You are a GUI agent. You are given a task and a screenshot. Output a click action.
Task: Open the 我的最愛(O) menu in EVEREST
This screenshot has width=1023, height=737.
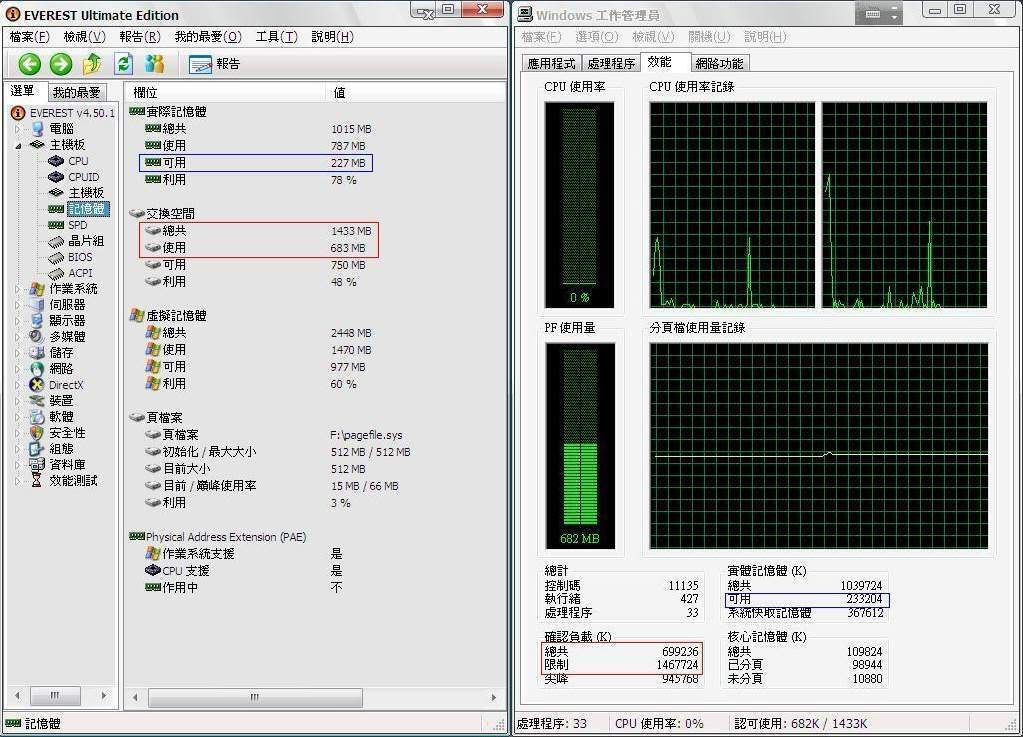pyautogui.click(x=208, y=37)
